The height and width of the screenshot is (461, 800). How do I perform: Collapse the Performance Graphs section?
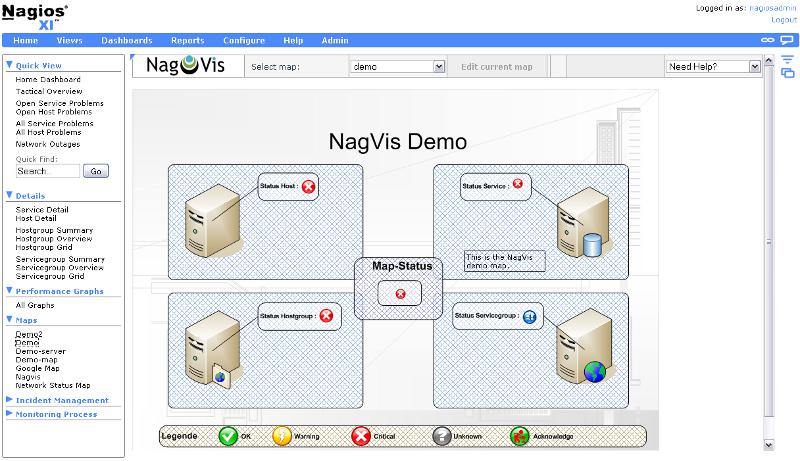point(9,290)
